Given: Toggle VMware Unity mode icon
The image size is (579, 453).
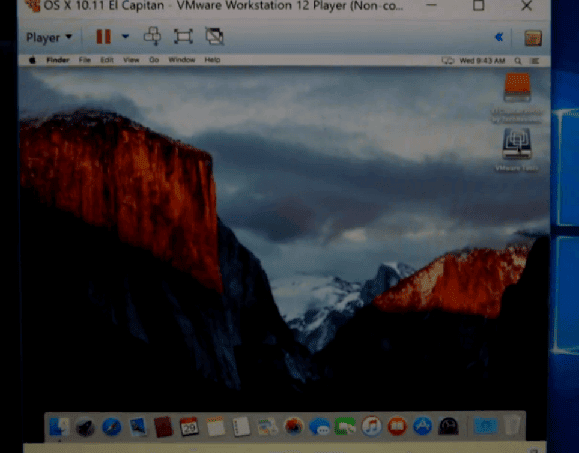Looking at the screenshot, I should pos(215,36).
